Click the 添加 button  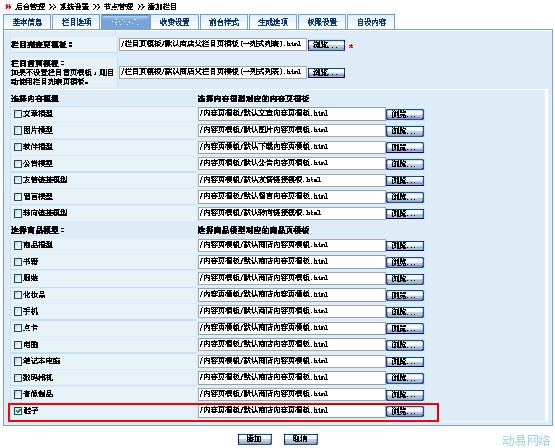point(254,439)
